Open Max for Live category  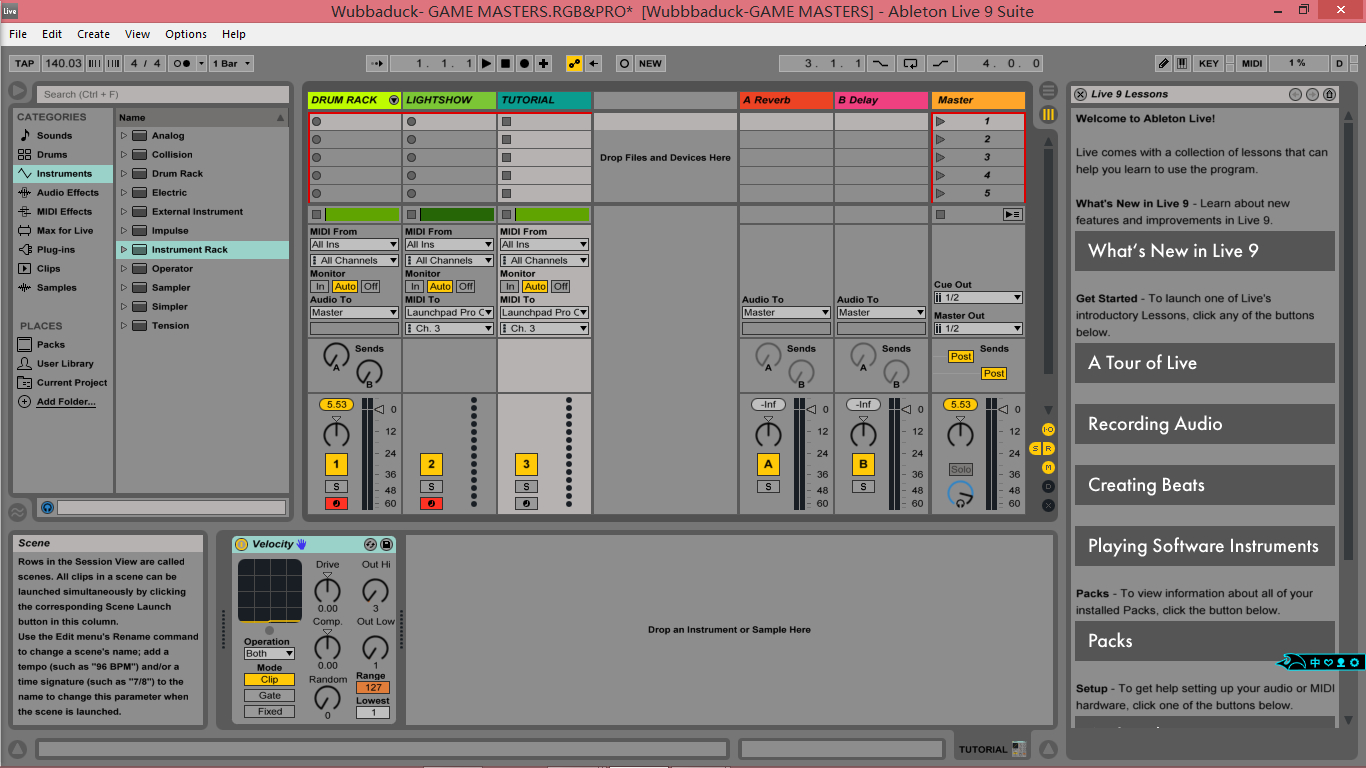click(63, 231)
